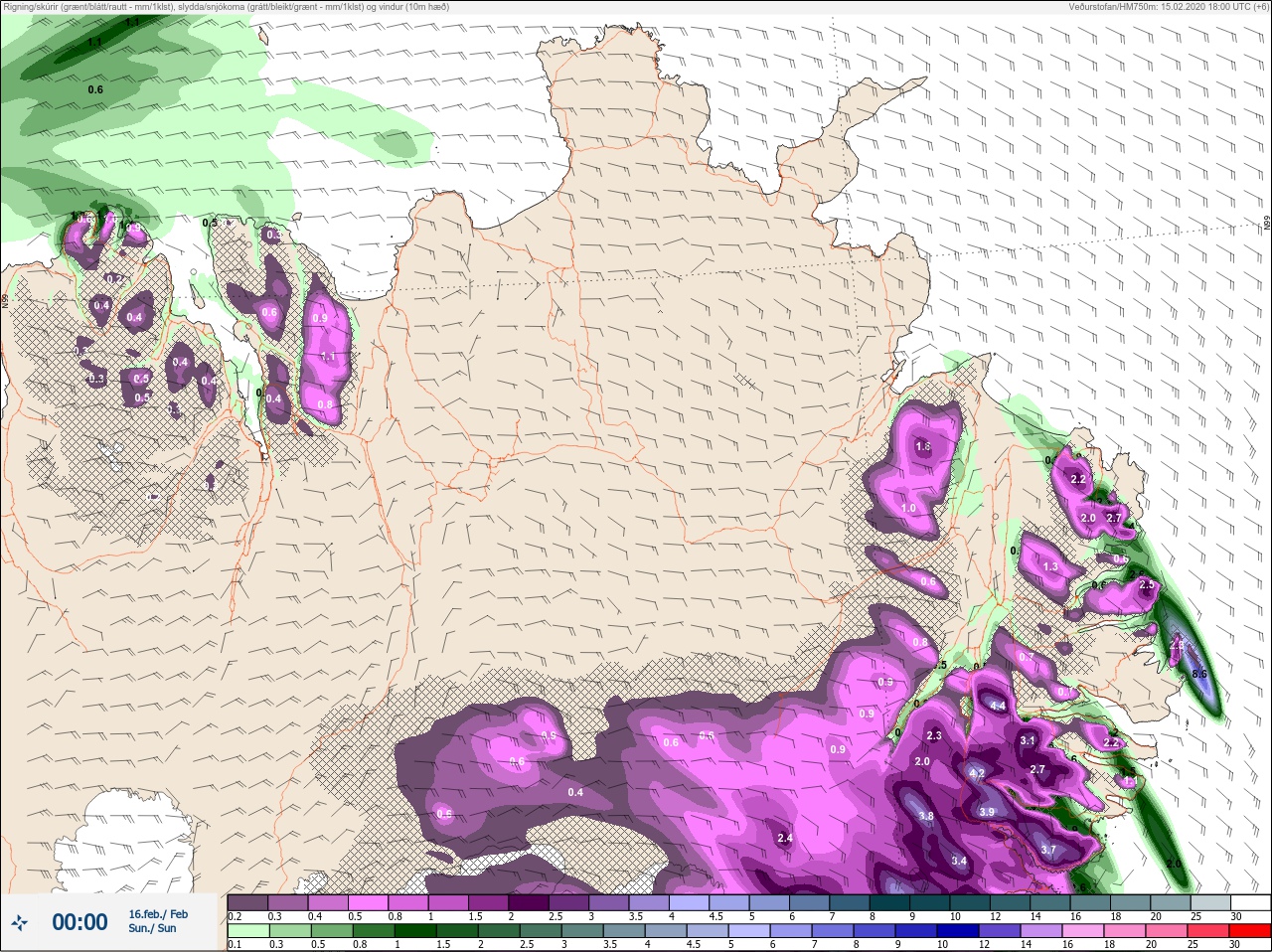Click the '16.feb./ Feb' date label
Viewport: 1272px width, 952px height.
point(158,913)
